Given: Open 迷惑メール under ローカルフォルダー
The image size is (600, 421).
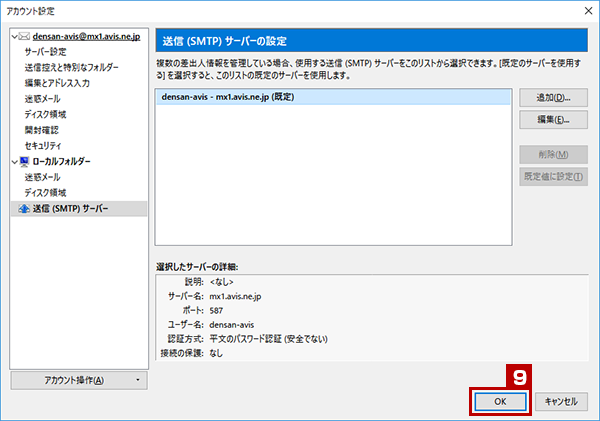Looking at the screenshot, I should 42,177.
